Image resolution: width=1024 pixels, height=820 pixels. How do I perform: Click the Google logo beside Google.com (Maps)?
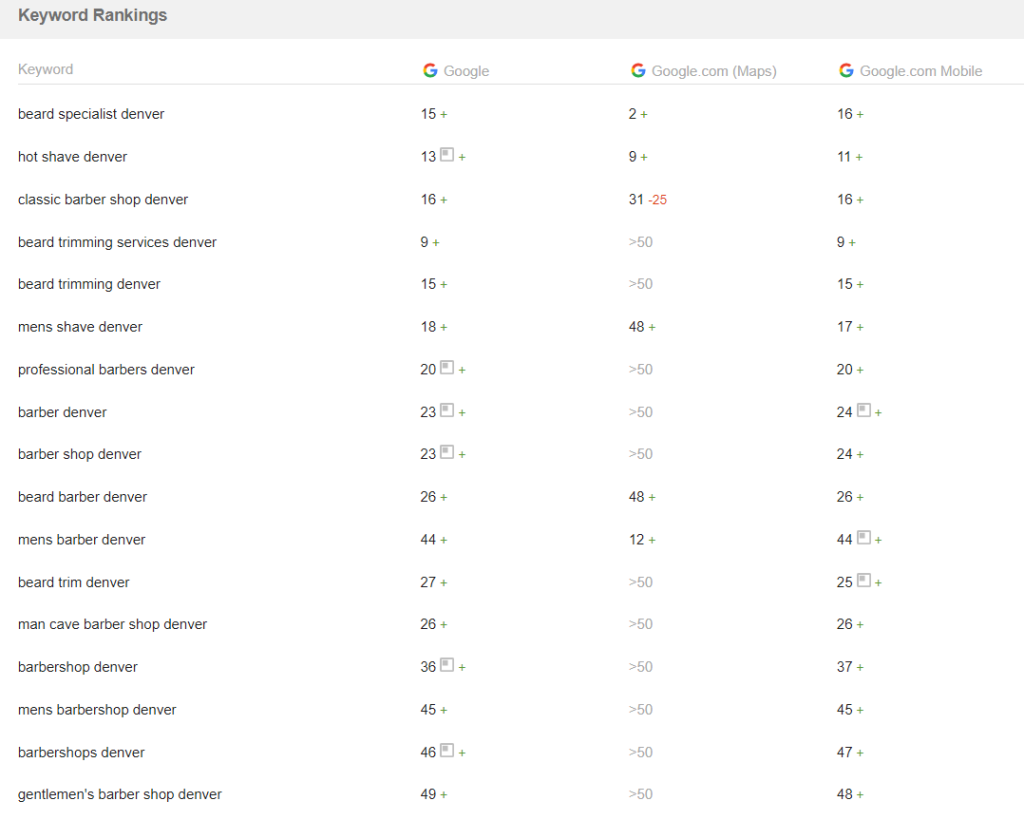tap(638, 70)
